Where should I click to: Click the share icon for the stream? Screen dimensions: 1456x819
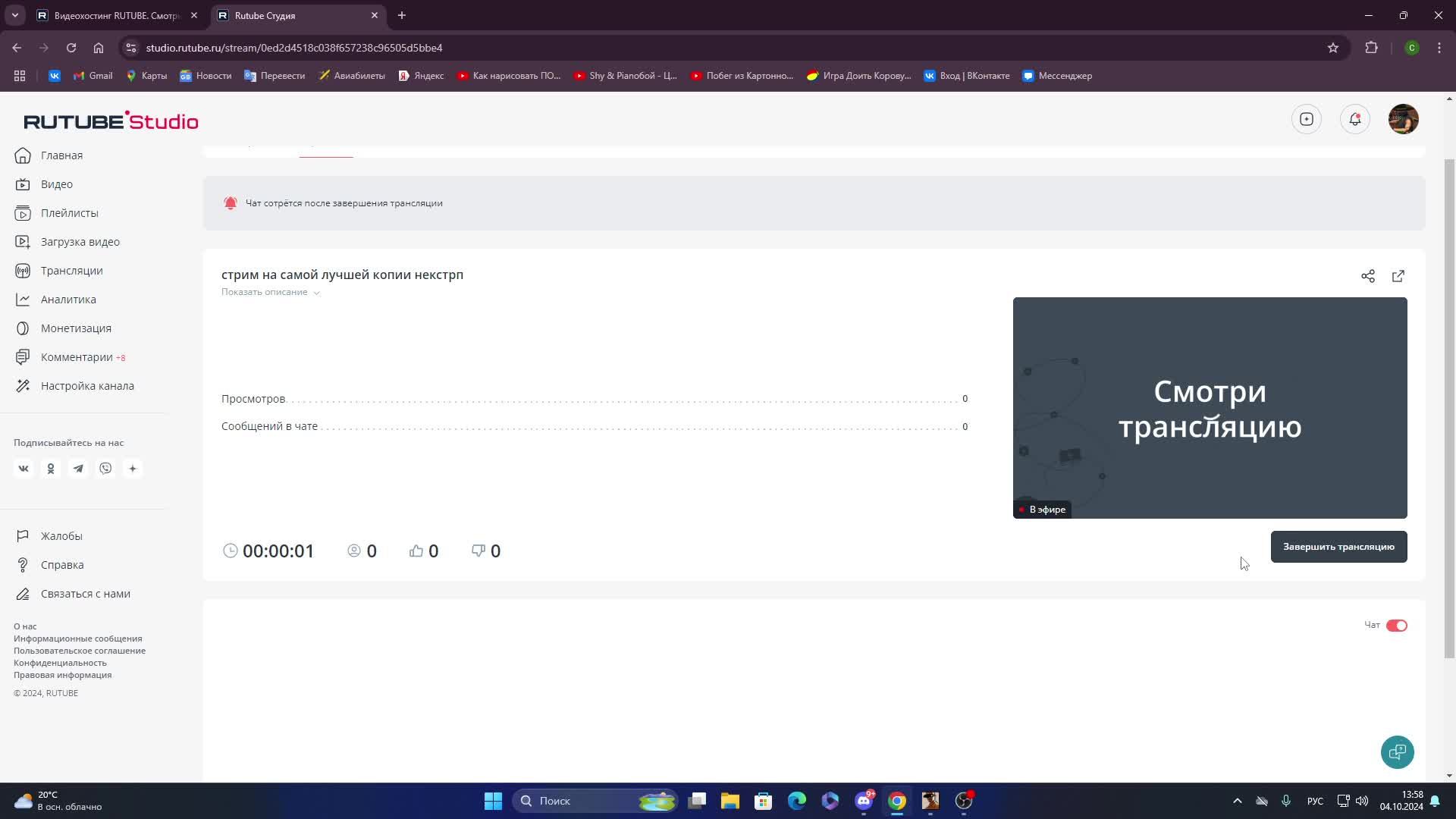[1368, 276]
